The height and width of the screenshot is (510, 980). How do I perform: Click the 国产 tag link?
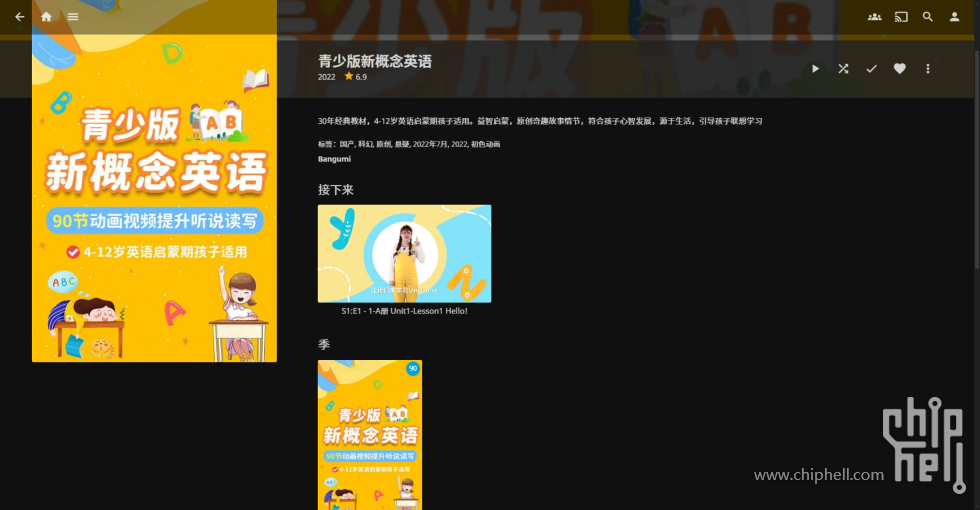tap(348, 144)
